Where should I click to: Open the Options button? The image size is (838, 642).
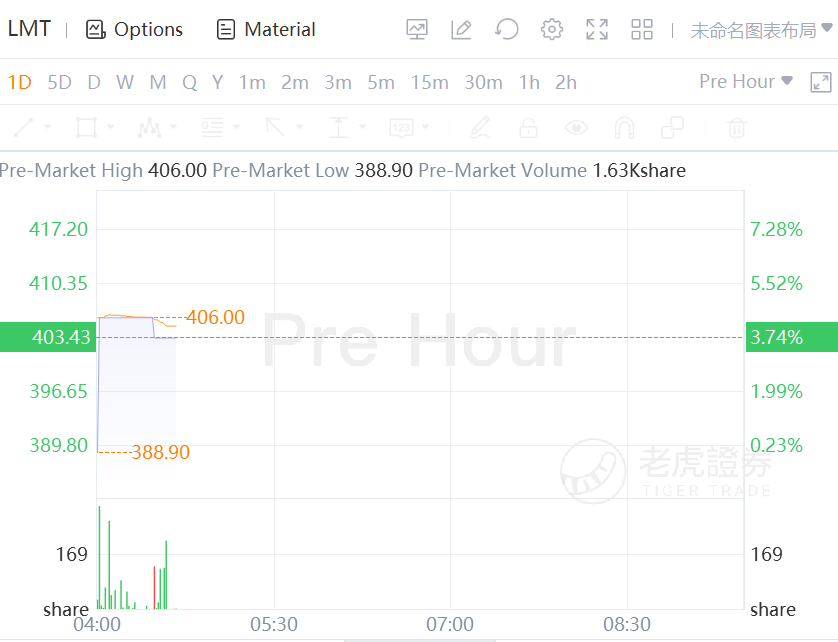[135, 30]
